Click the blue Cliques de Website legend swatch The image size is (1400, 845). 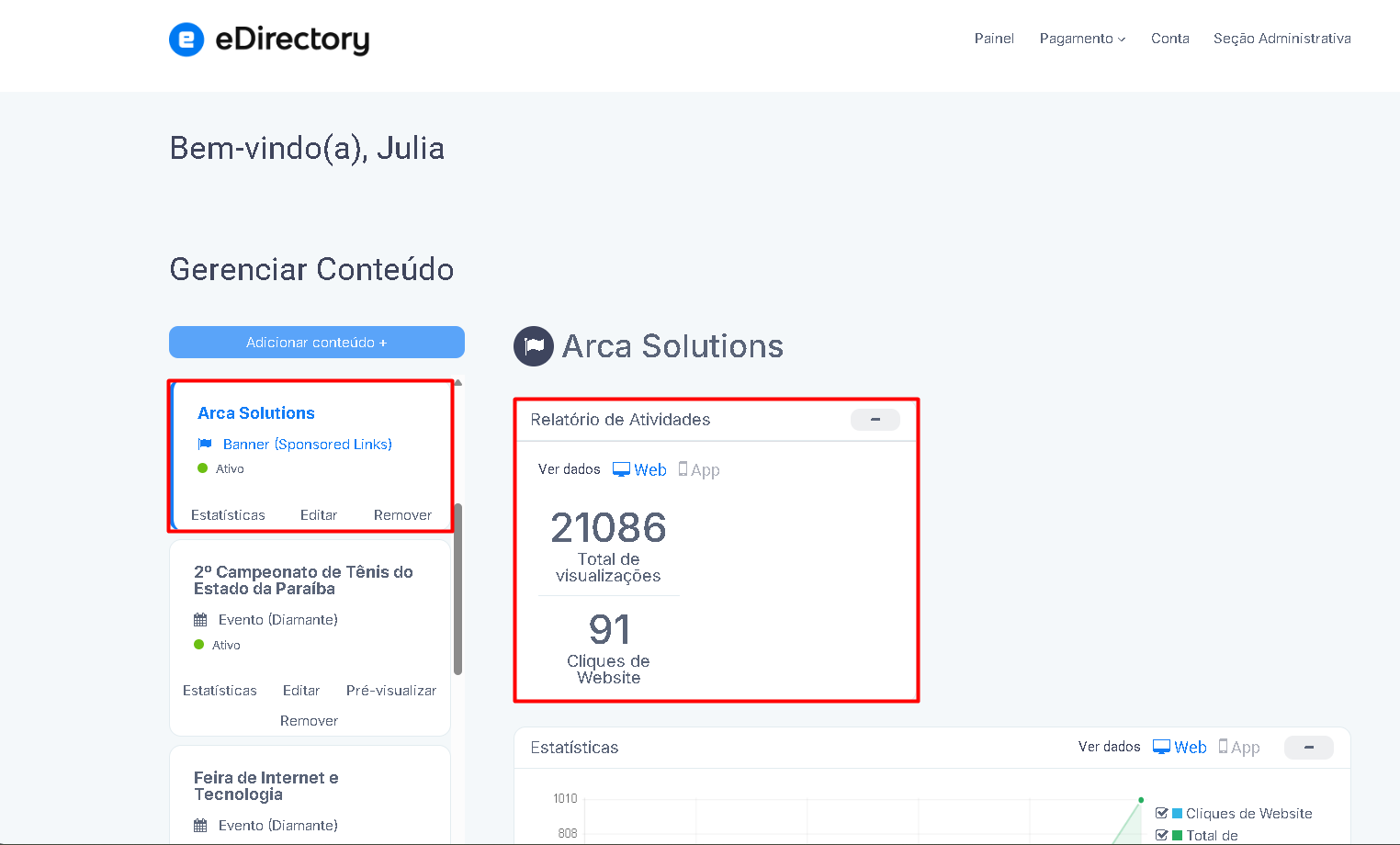pos(1178,813)
